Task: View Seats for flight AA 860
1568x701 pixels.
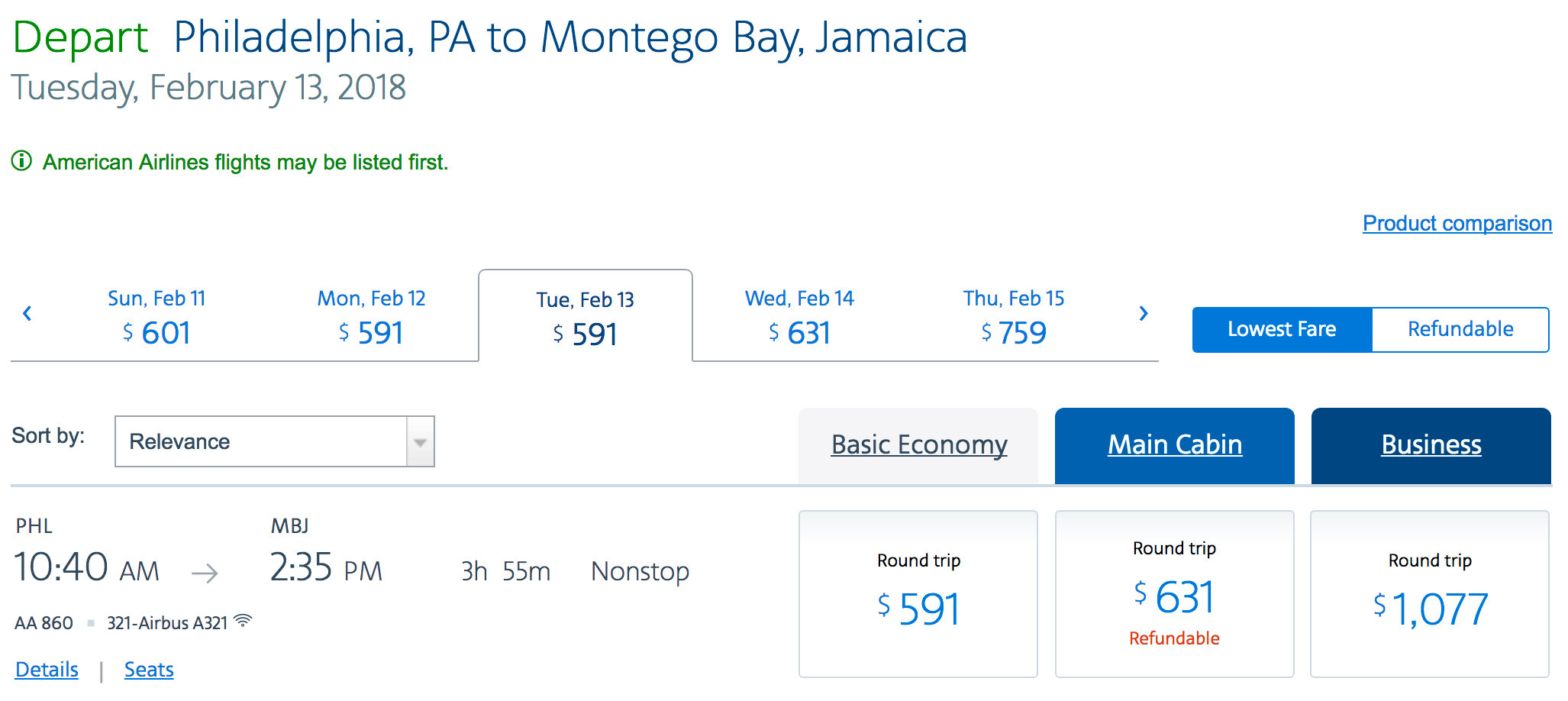Action: point(149,670)
